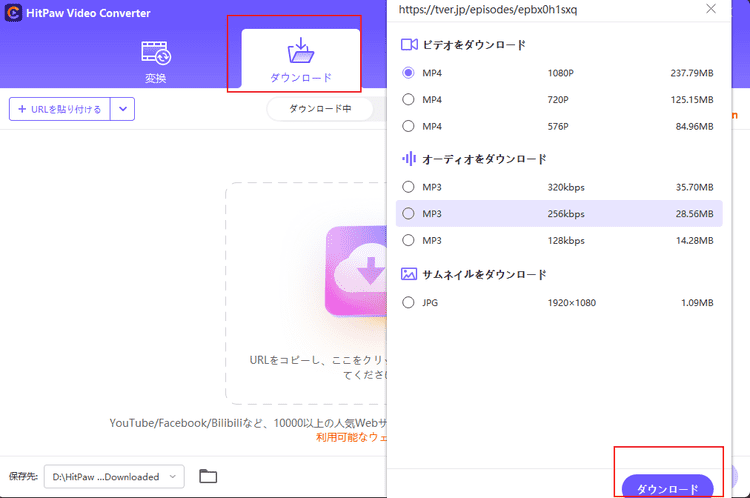Click the 84.96MB file size
The height and width of the screenshot is (498, 750).
click(694, 126)
